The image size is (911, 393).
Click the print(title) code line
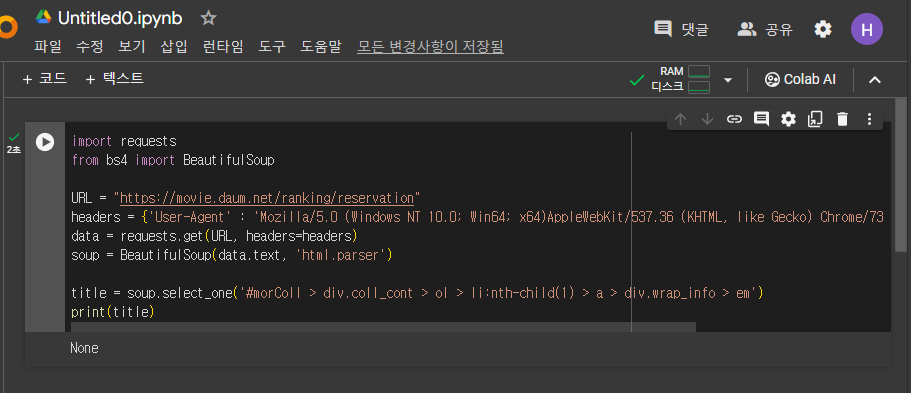pyautogui.click(x=113, y=312)
